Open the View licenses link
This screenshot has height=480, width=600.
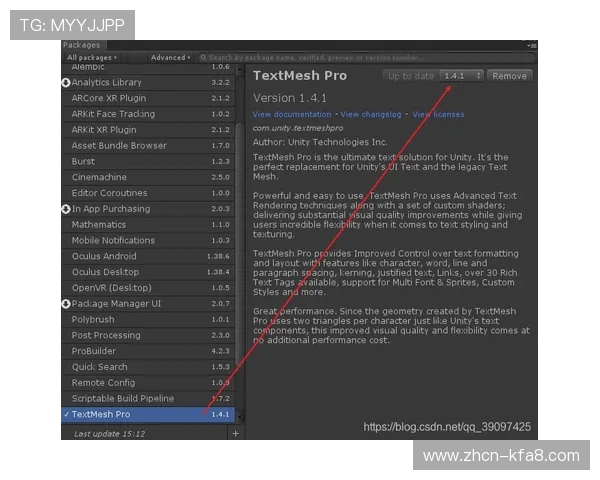[438, 115]
